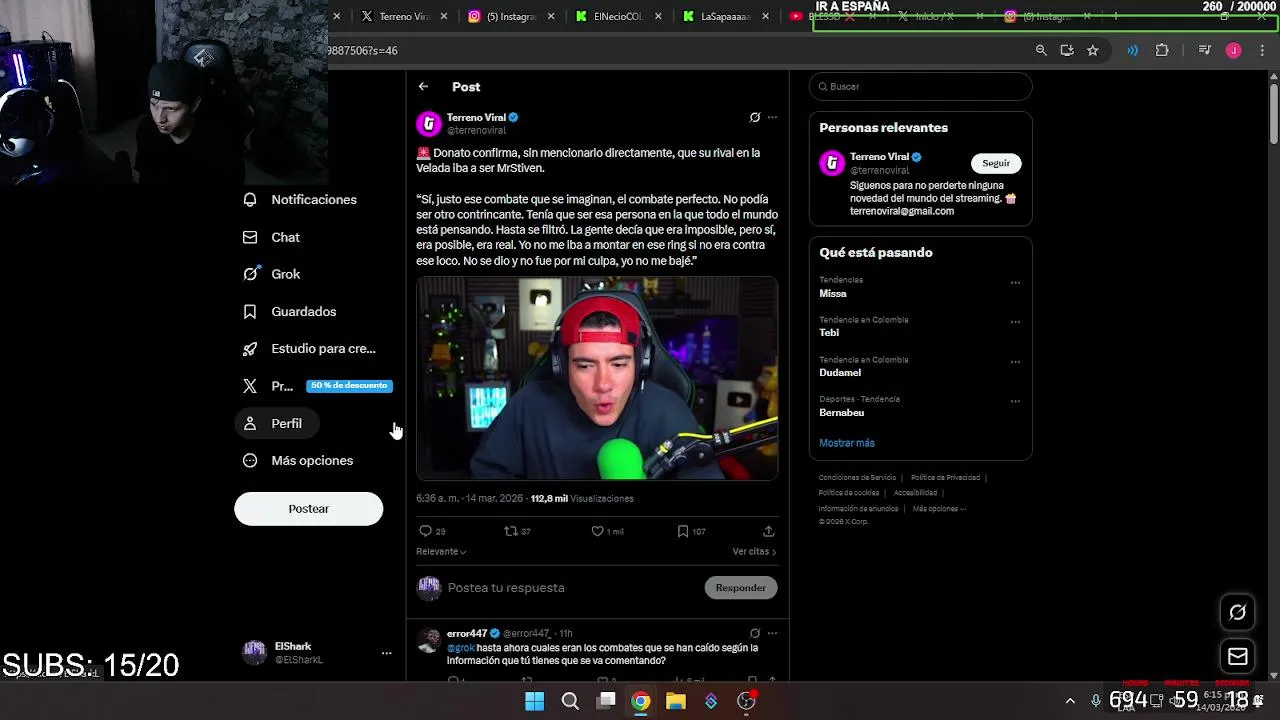Open browser extensions puzzle icon
The height and width of the screenshot is (720, 1280).
1162,50
